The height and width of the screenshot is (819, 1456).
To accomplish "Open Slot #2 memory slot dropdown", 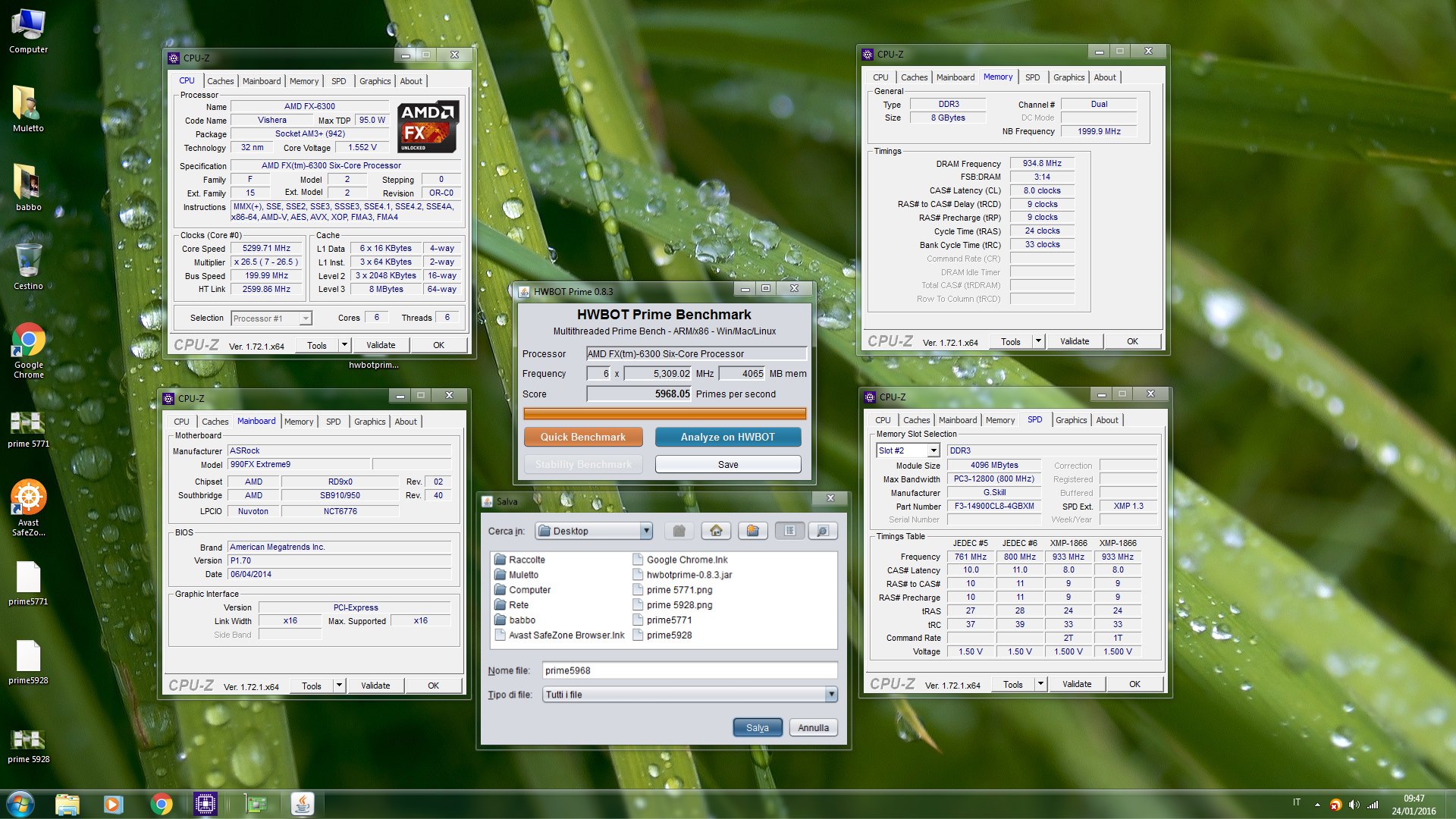I will [x=934, y=450].
